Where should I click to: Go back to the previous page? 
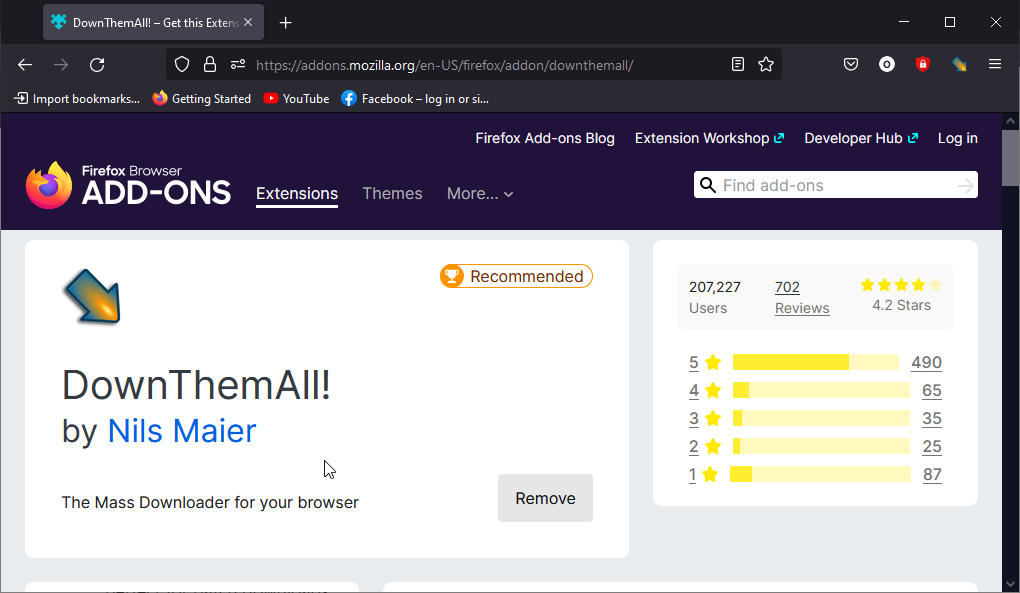coord(25,64)
